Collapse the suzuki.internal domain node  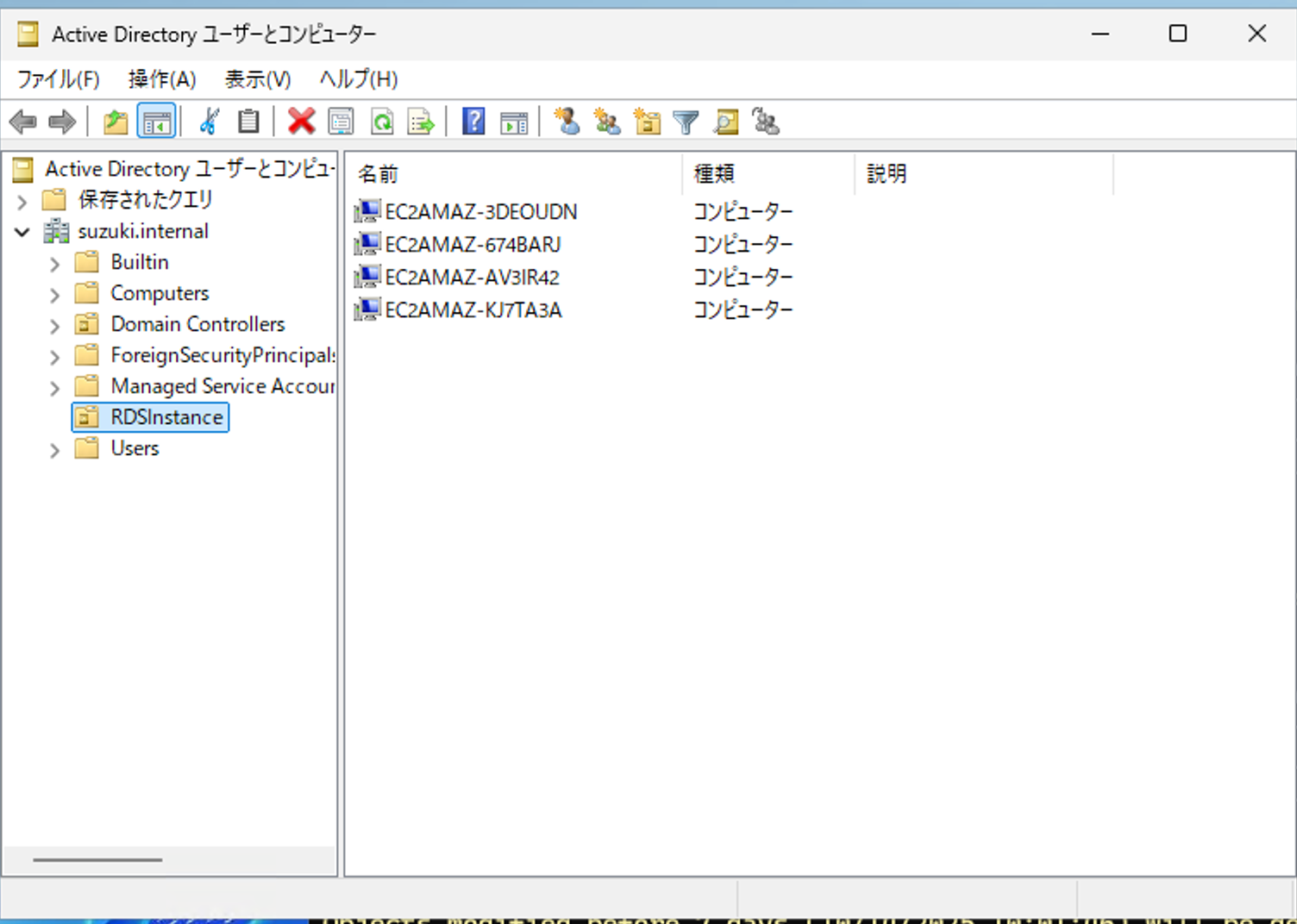[22, 232]
